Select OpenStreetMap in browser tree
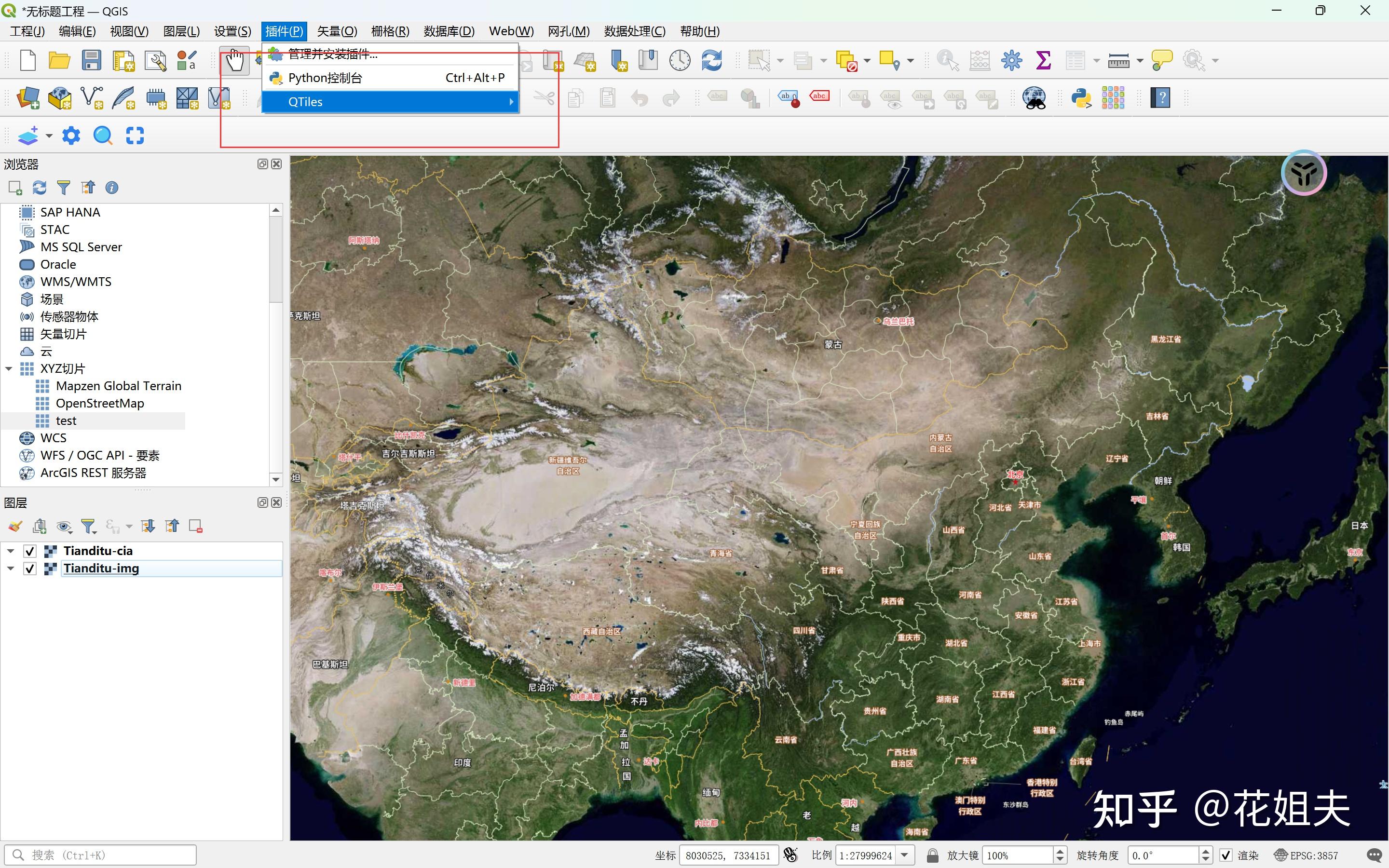This screenshot has width=1389, height=868. click(100, 404)
